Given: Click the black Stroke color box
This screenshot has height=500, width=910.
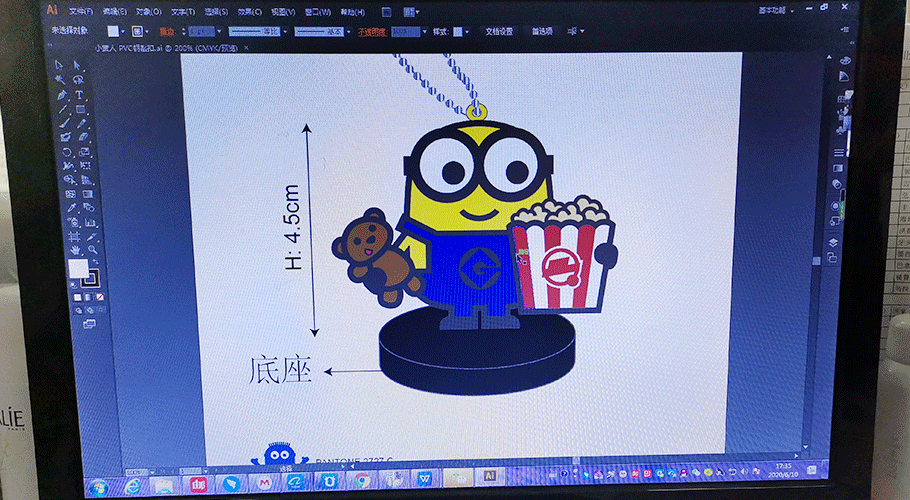Looking at the screenshot, I should tap(91, 279).
